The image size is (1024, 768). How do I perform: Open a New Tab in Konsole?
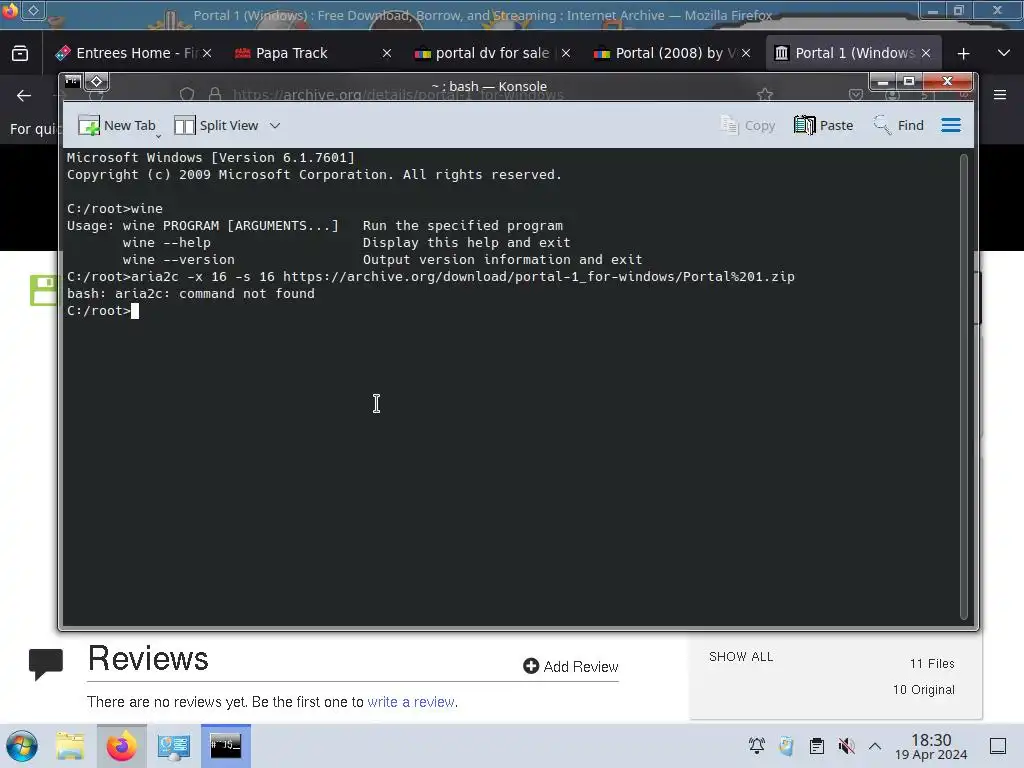117,125
